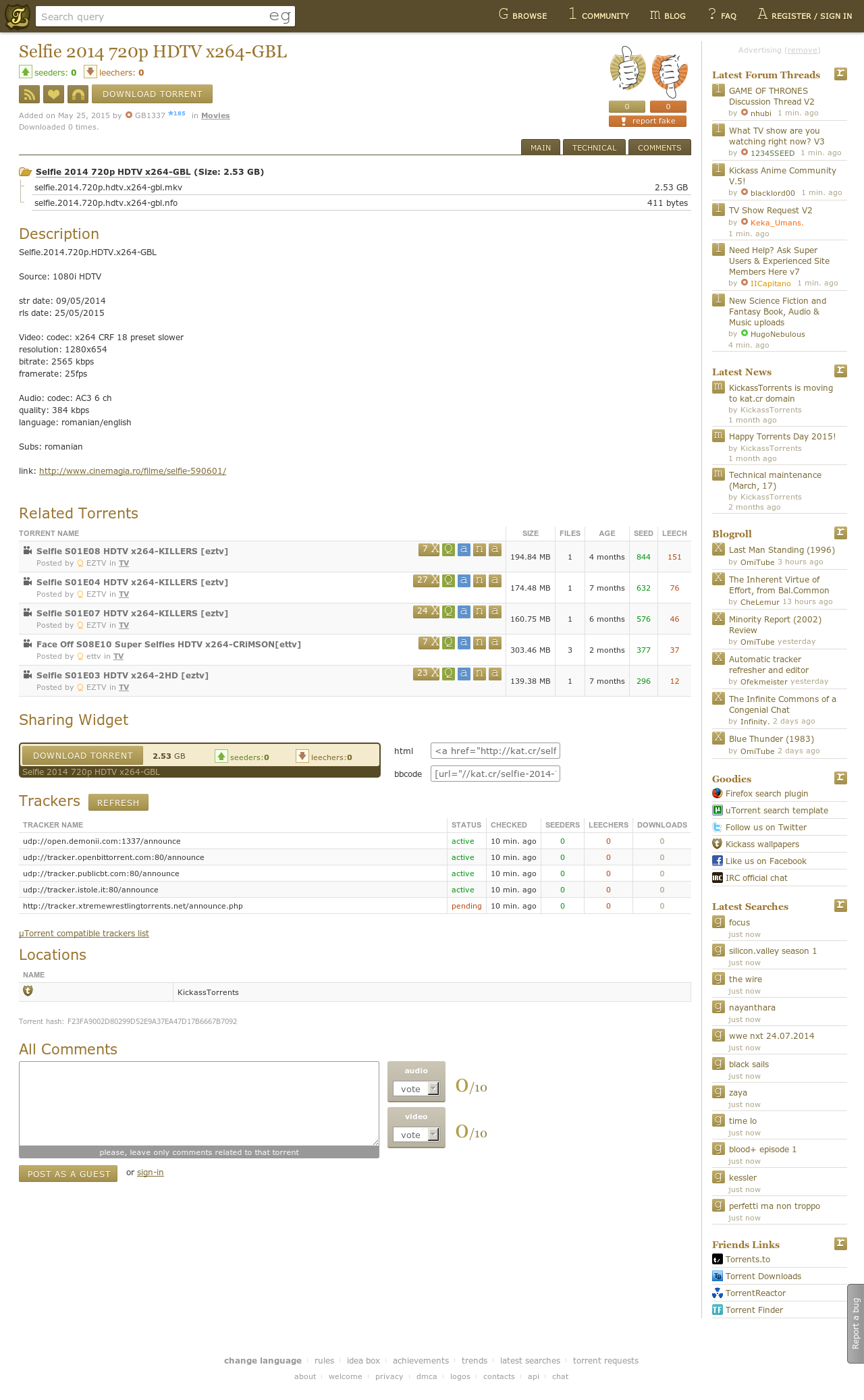The height and width of the screenshot is (1400, 864).
Task: Click the tracker udp://open.demonii.com:1337/announce
Action: tap(102, 841)
